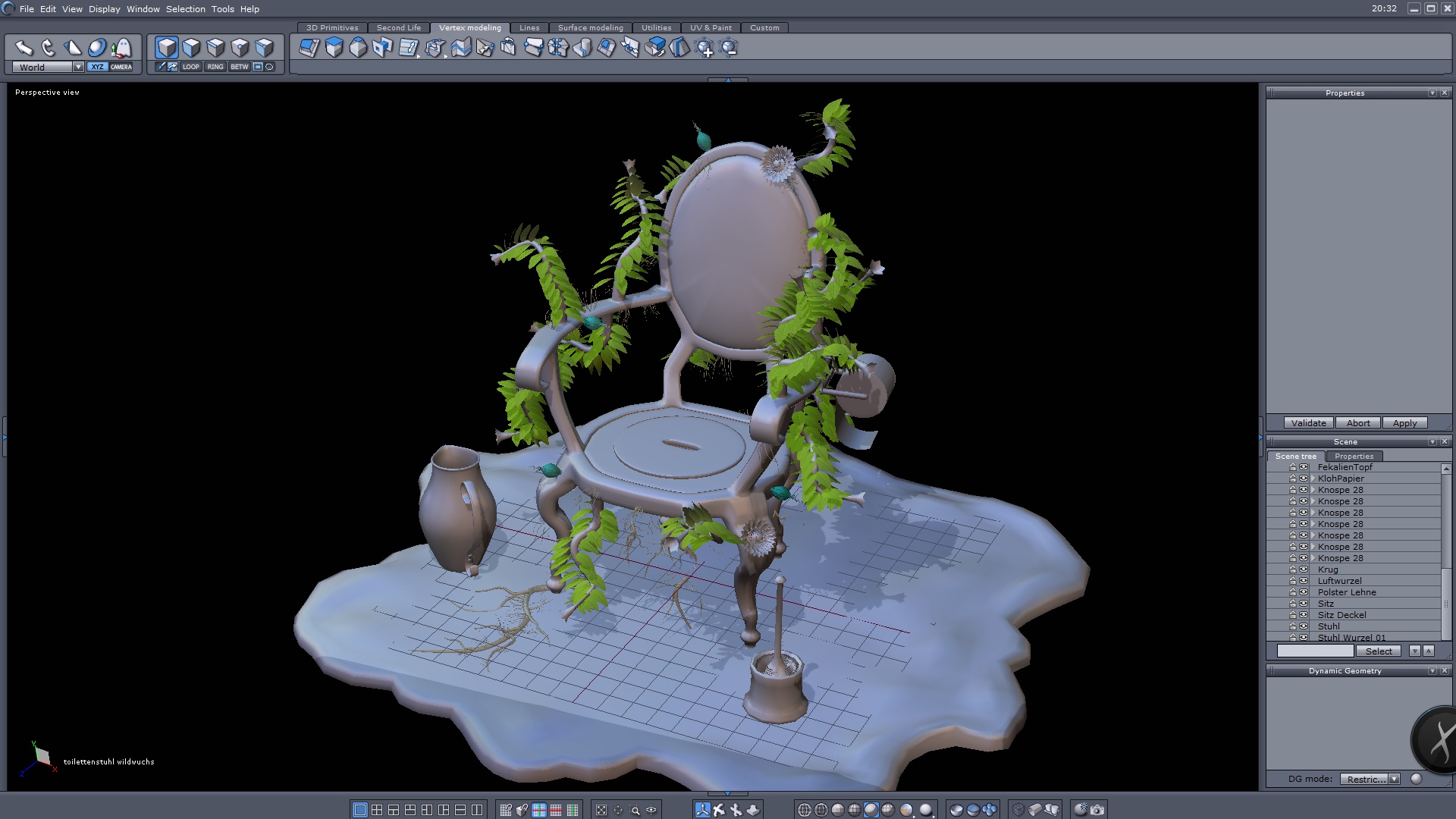Click the zoom magnifier view icon
This screenshot has height=819, width=1456.
(x=635, y=810)
